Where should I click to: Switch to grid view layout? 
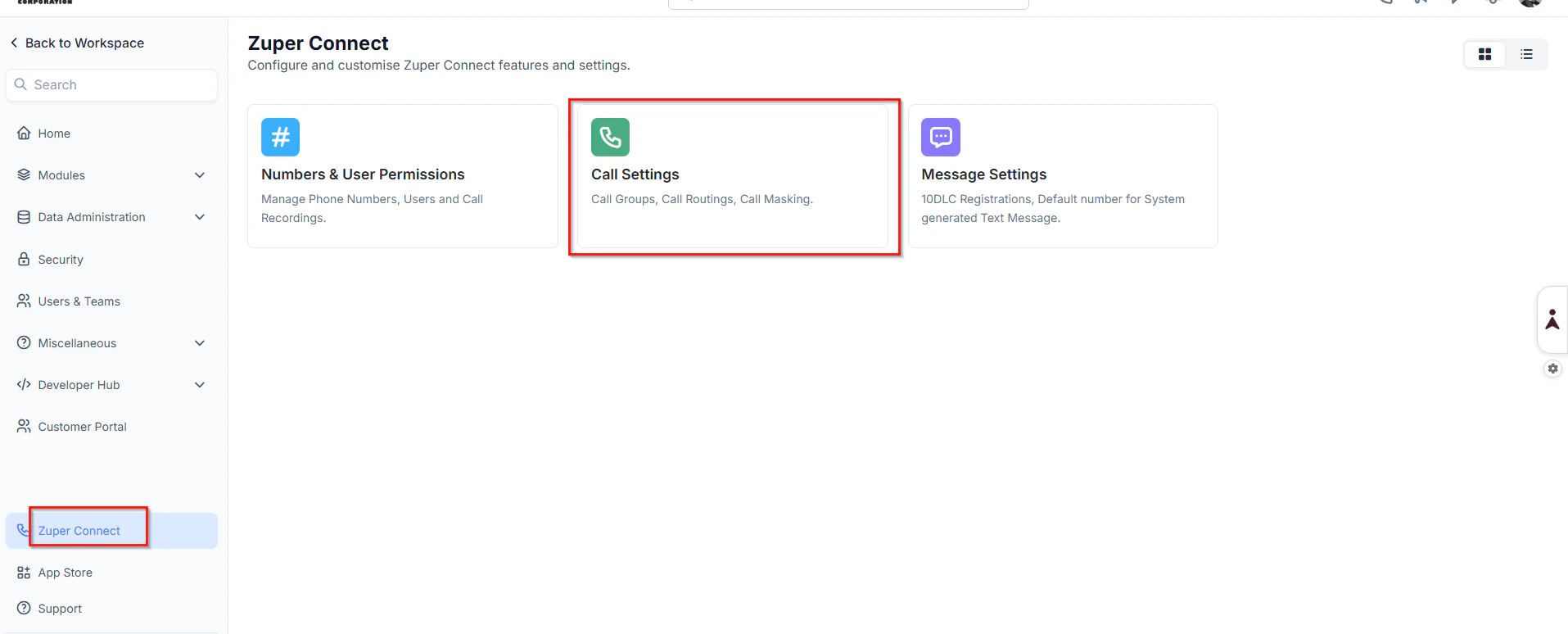[x=1484, y=54]
